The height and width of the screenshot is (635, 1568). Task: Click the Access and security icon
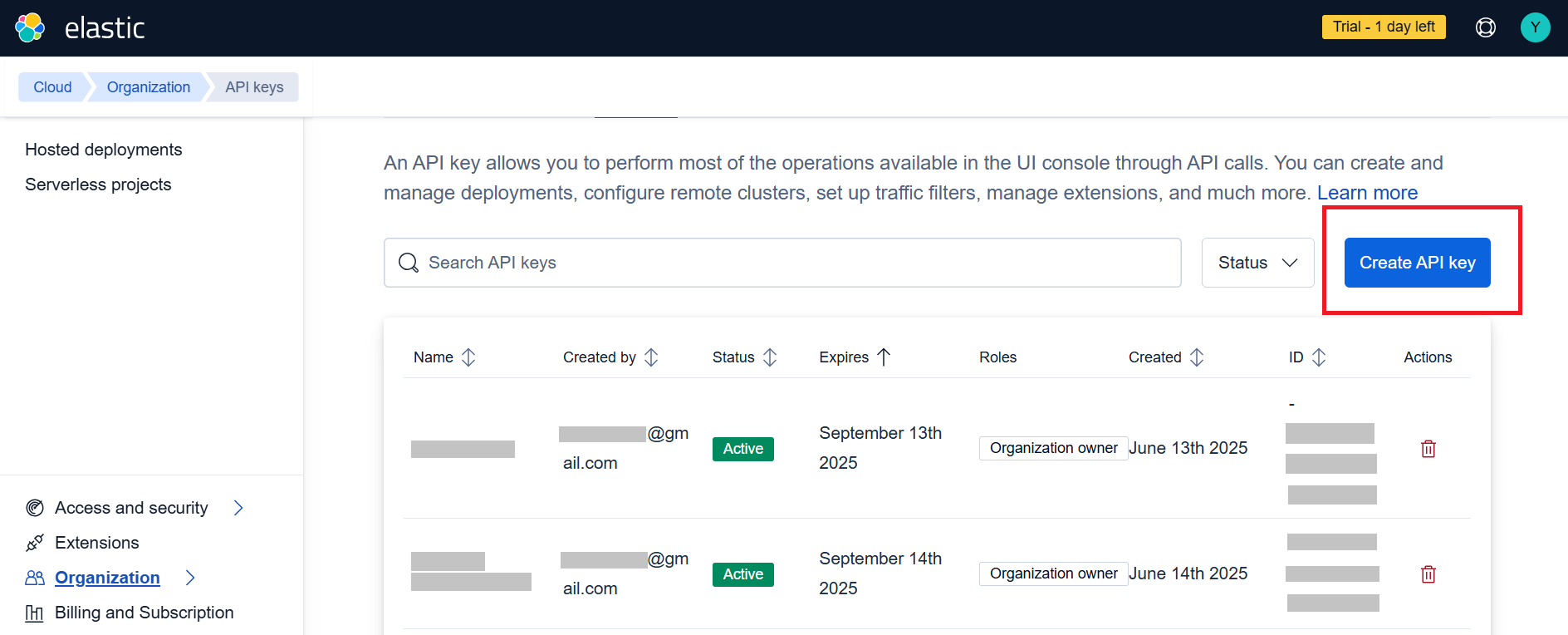point(35,508)
